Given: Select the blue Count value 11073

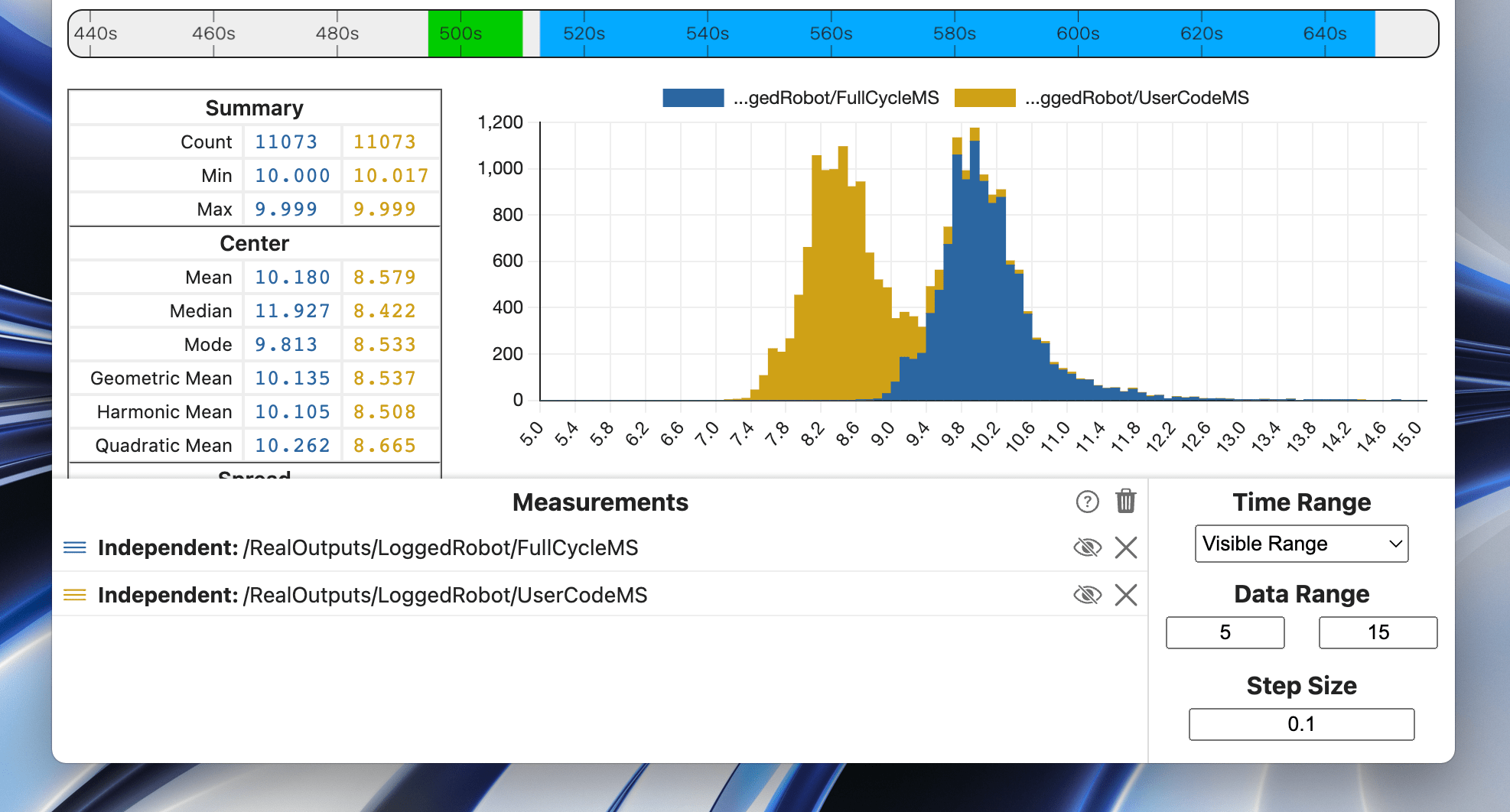Looking at the screenshot, I should pyautogui.click(x=286, y=141).
